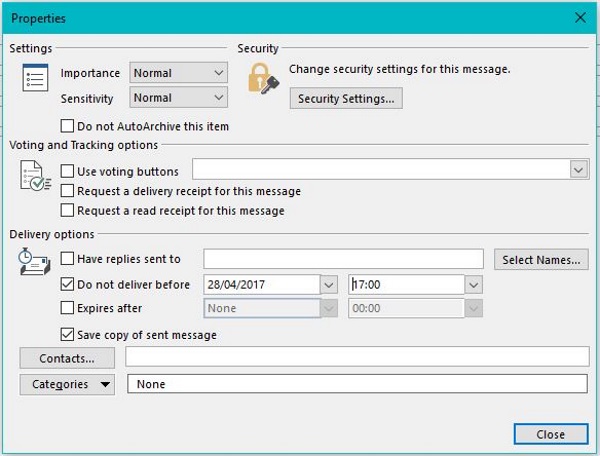Click the Voting and Tracking options heading
Viewport: 600px width, 456px height.
(x=83, y=145)
